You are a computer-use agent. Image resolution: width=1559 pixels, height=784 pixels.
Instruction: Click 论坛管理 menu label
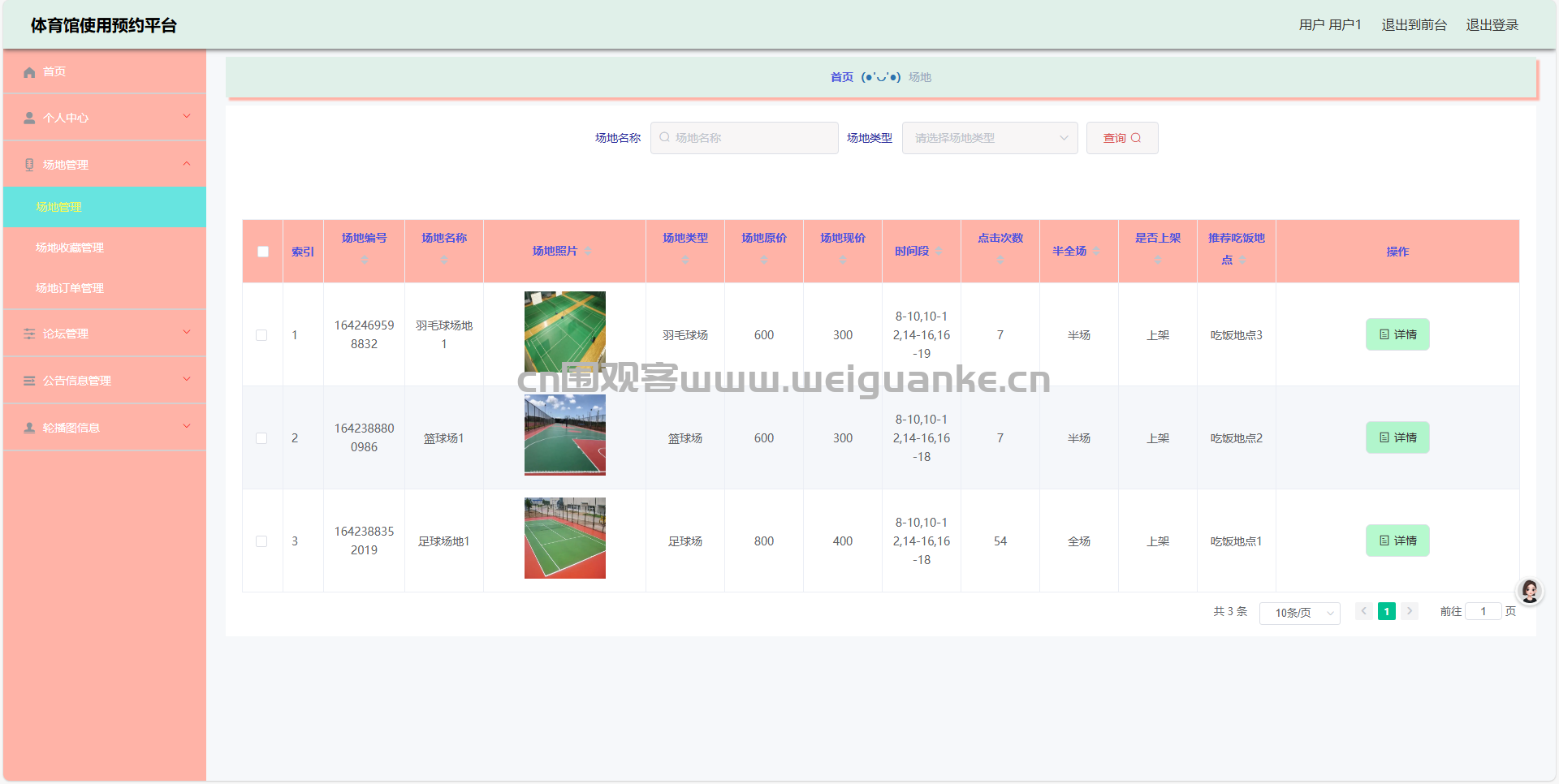coord(66,334)
